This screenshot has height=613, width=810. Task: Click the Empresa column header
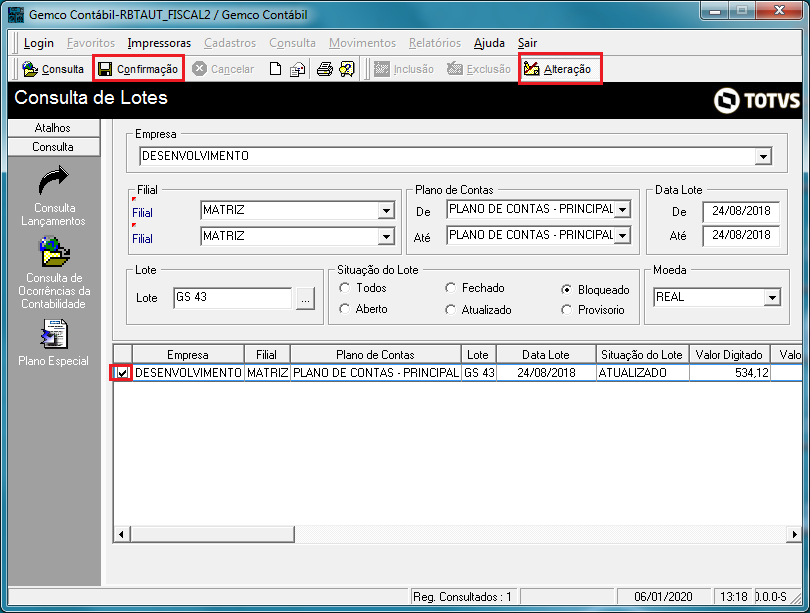pyautogui.click(x=188, y=355)
